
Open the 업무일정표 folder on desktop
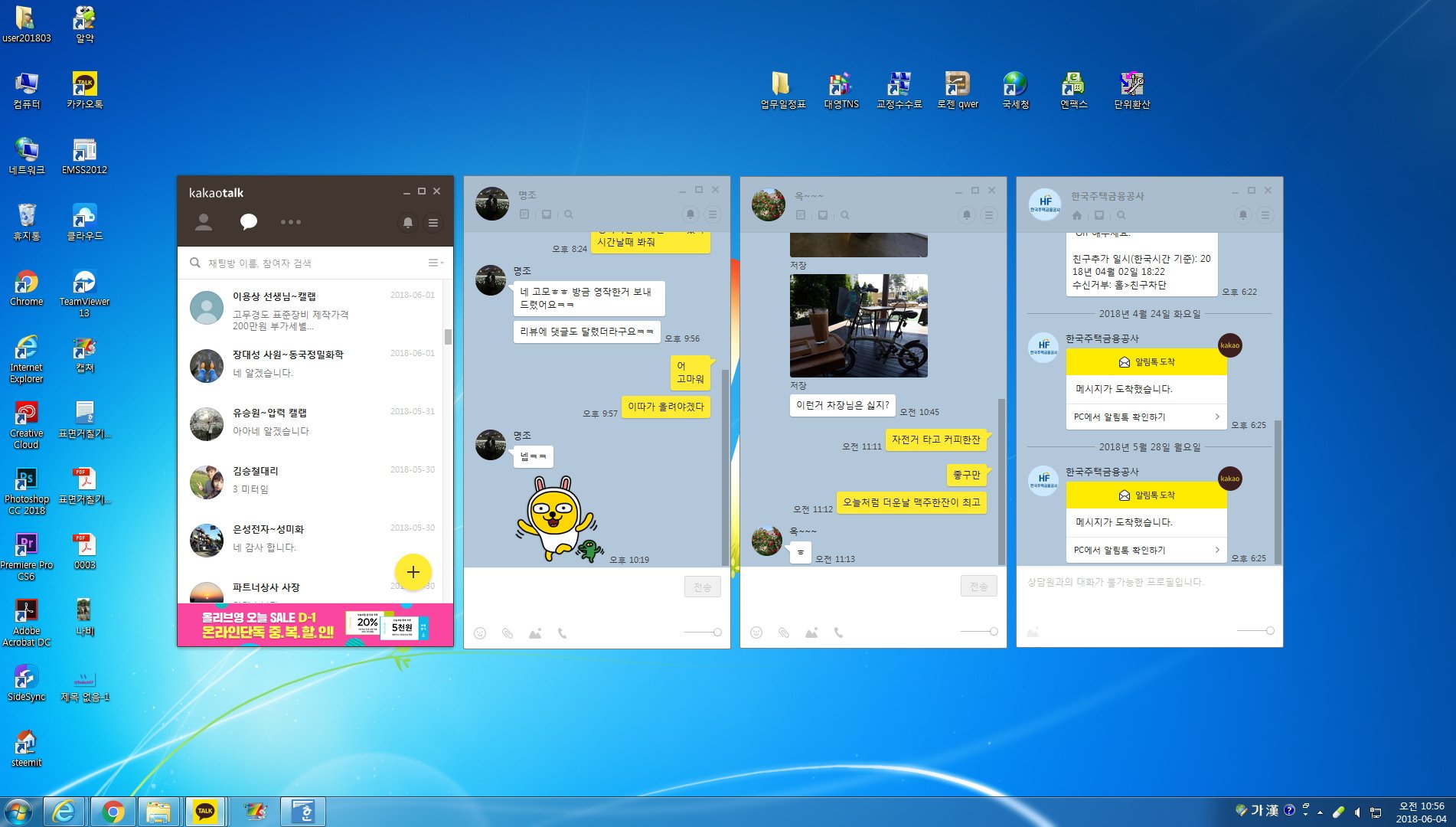pyautogui.click(x=782, y=90)
